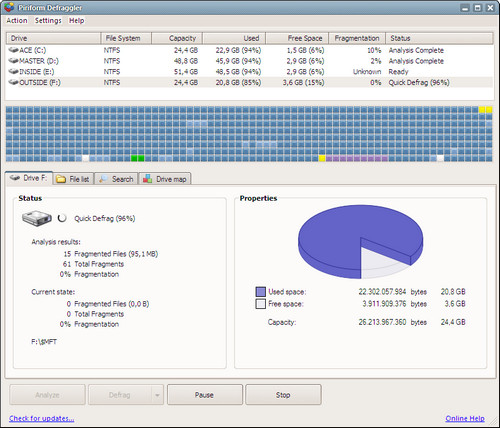
Task: Select the ACE (C:) drive icon
Action: click(14, 50)
